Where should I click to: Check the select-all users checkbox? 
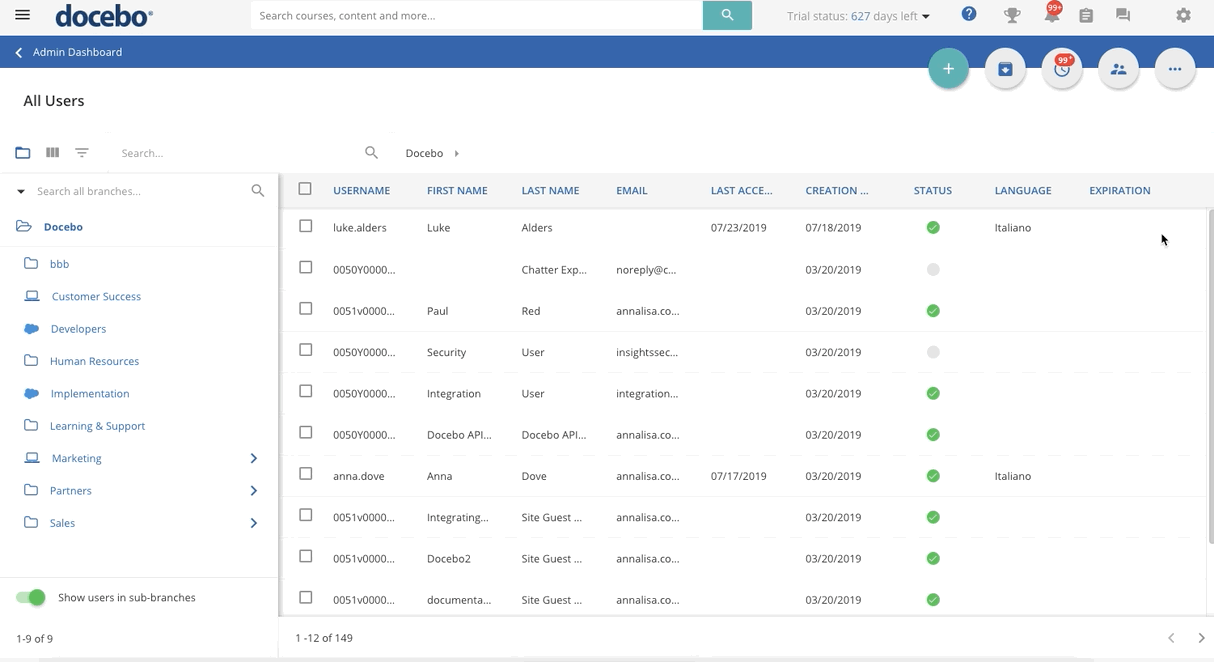[305, 189]
